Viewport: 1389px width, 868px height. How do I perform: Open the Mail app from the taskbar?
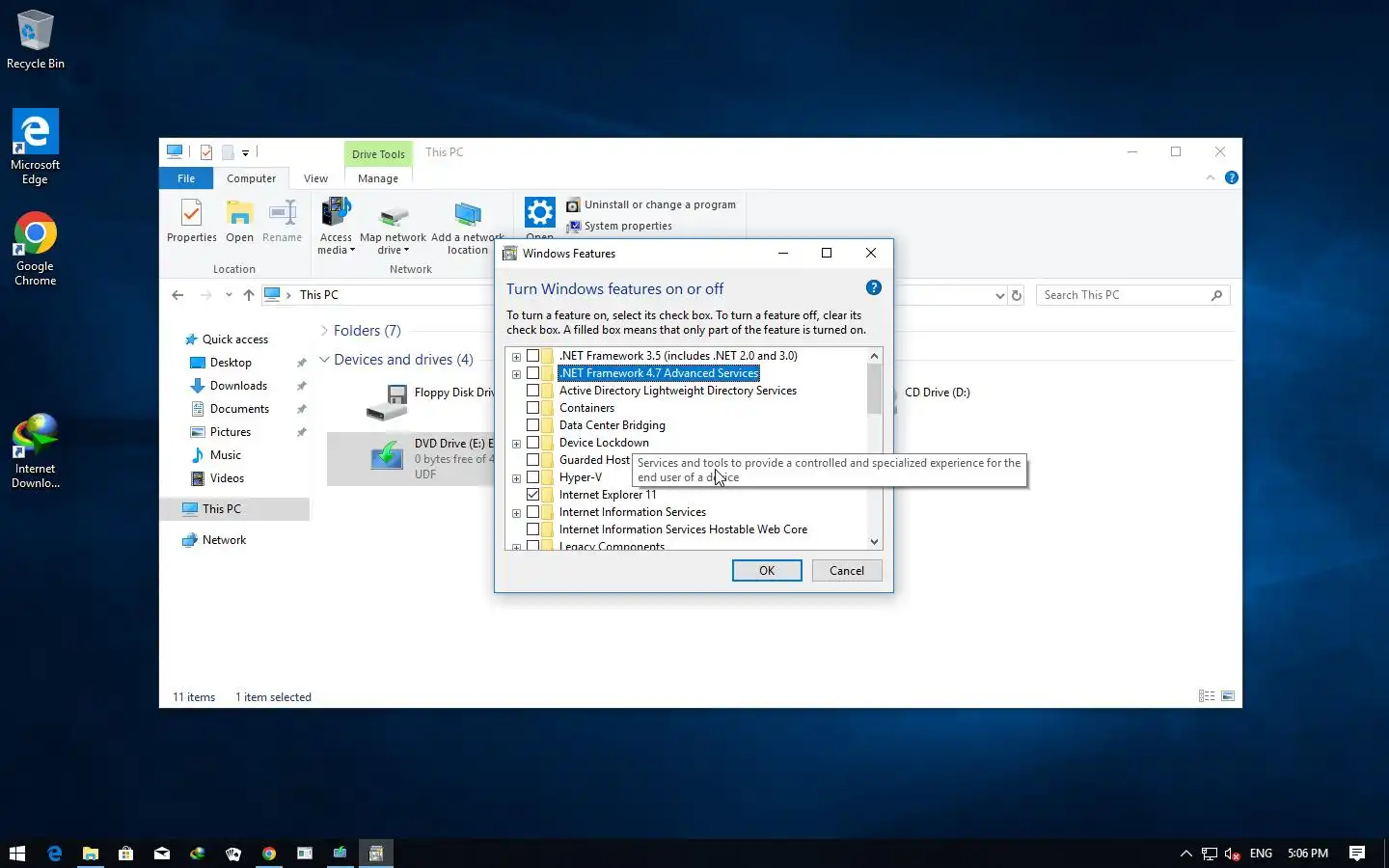[161, 854]
